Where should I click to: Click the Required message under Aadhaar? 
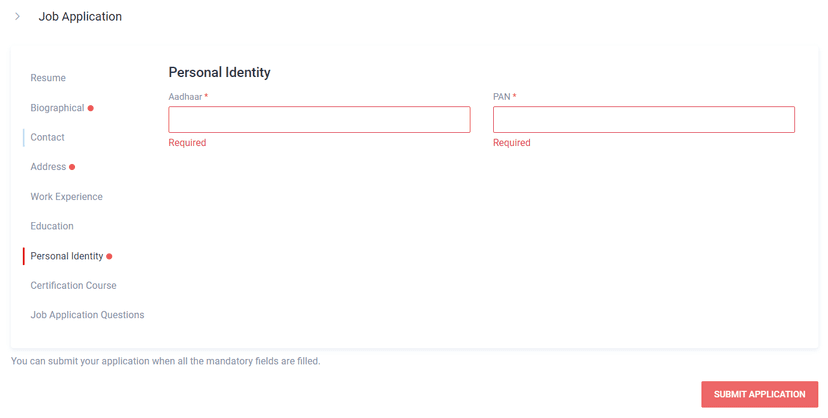[187, 143]
